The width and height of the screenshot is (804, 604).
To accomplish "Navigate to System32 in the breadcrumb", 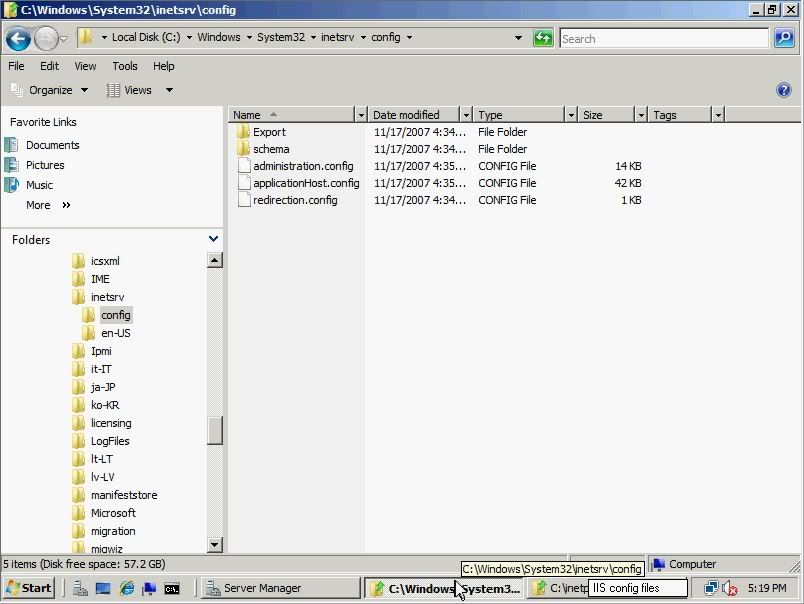I will (280, 37).
